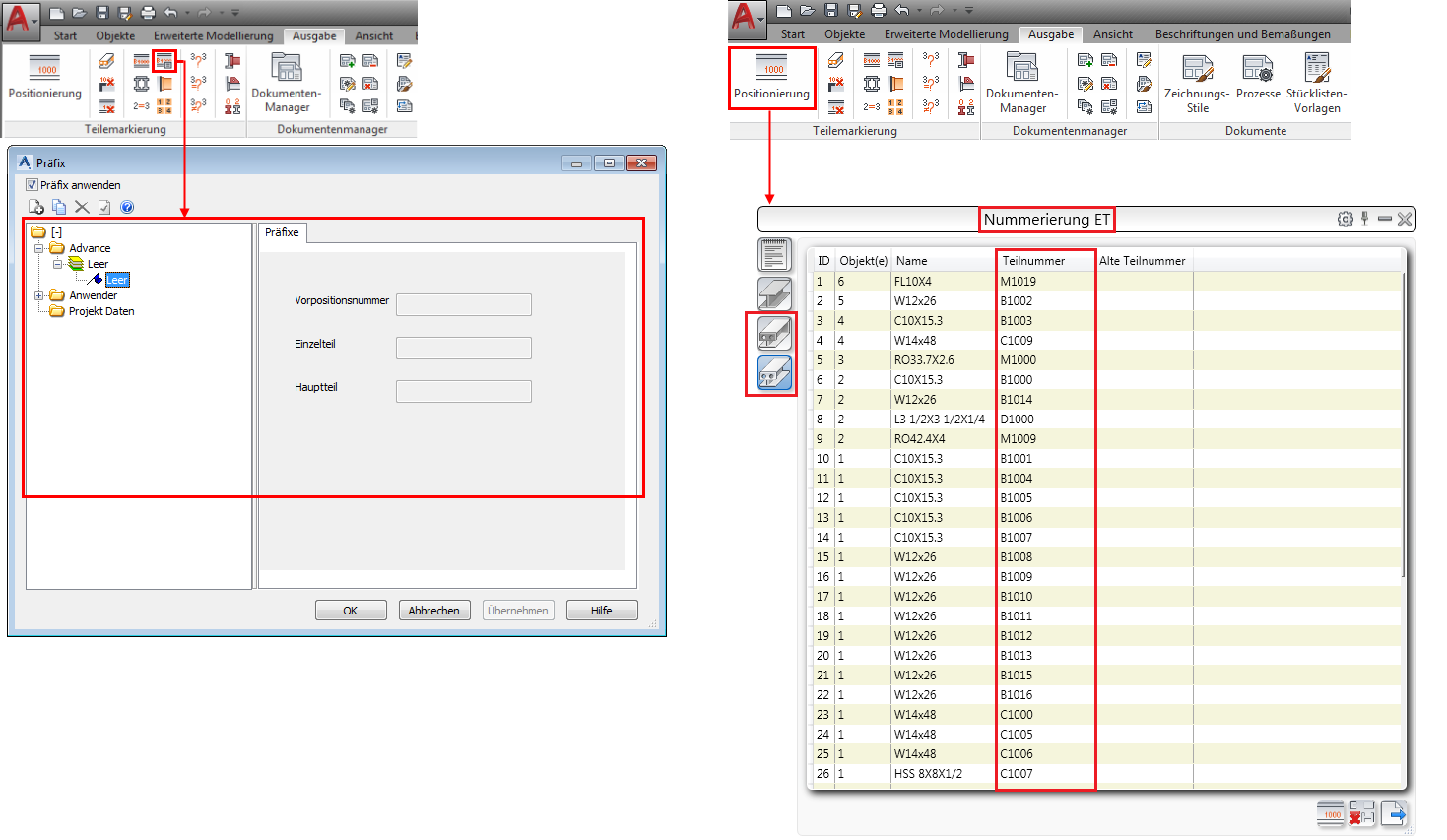Open left quick access toolbar customize dropdown

click(235, 13)
